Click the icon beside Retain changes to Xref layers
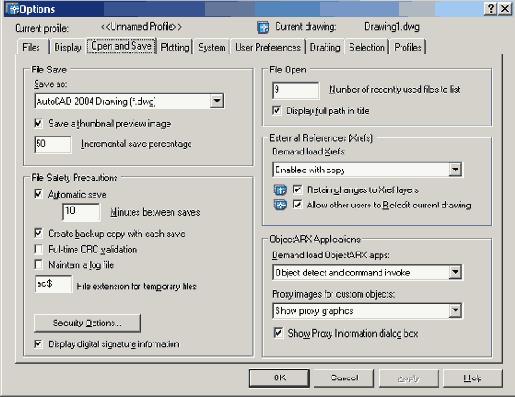The height and width of the screenshot is (397, 515). tap(280, 190)
